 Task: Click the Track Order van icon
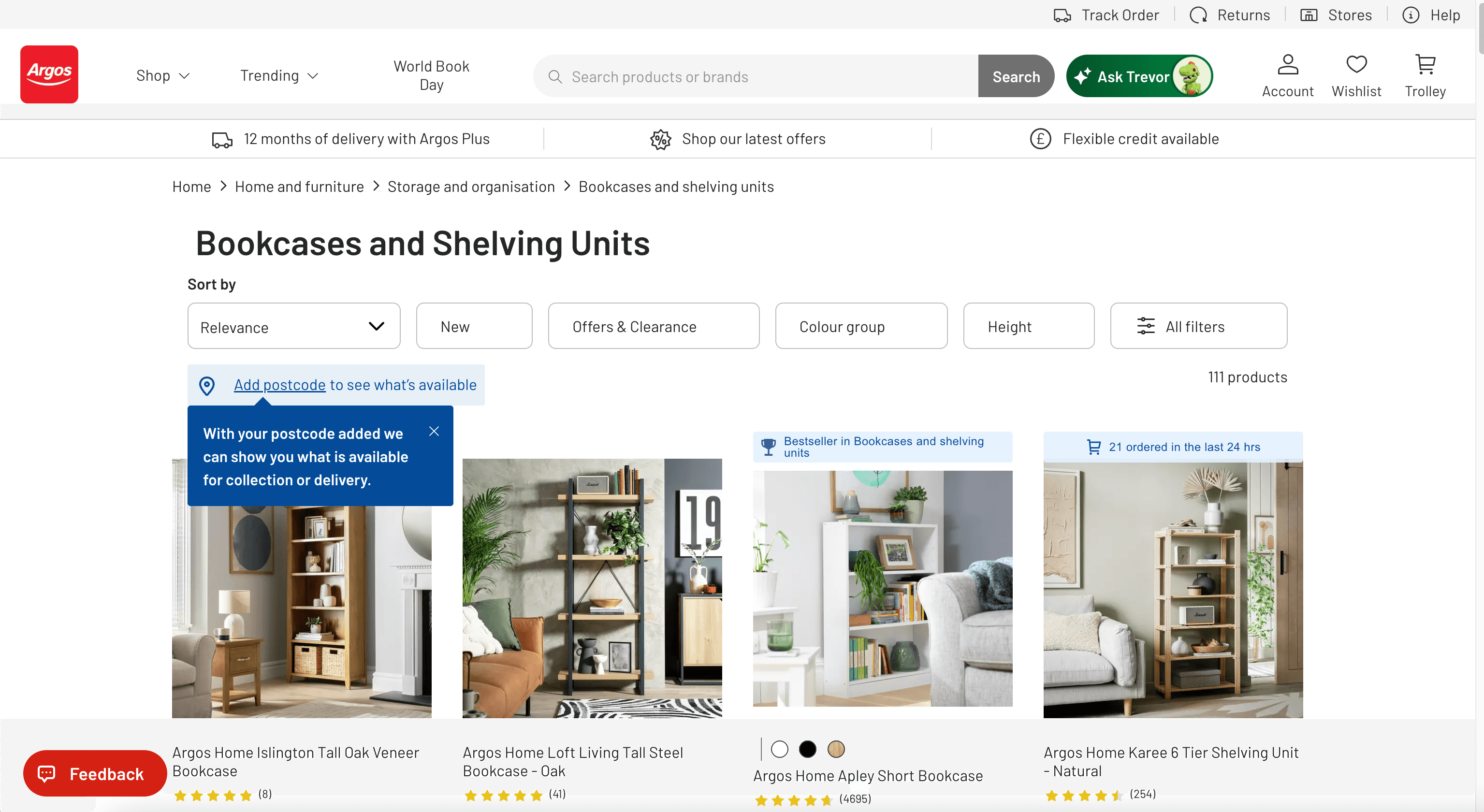coord(1062,15)
